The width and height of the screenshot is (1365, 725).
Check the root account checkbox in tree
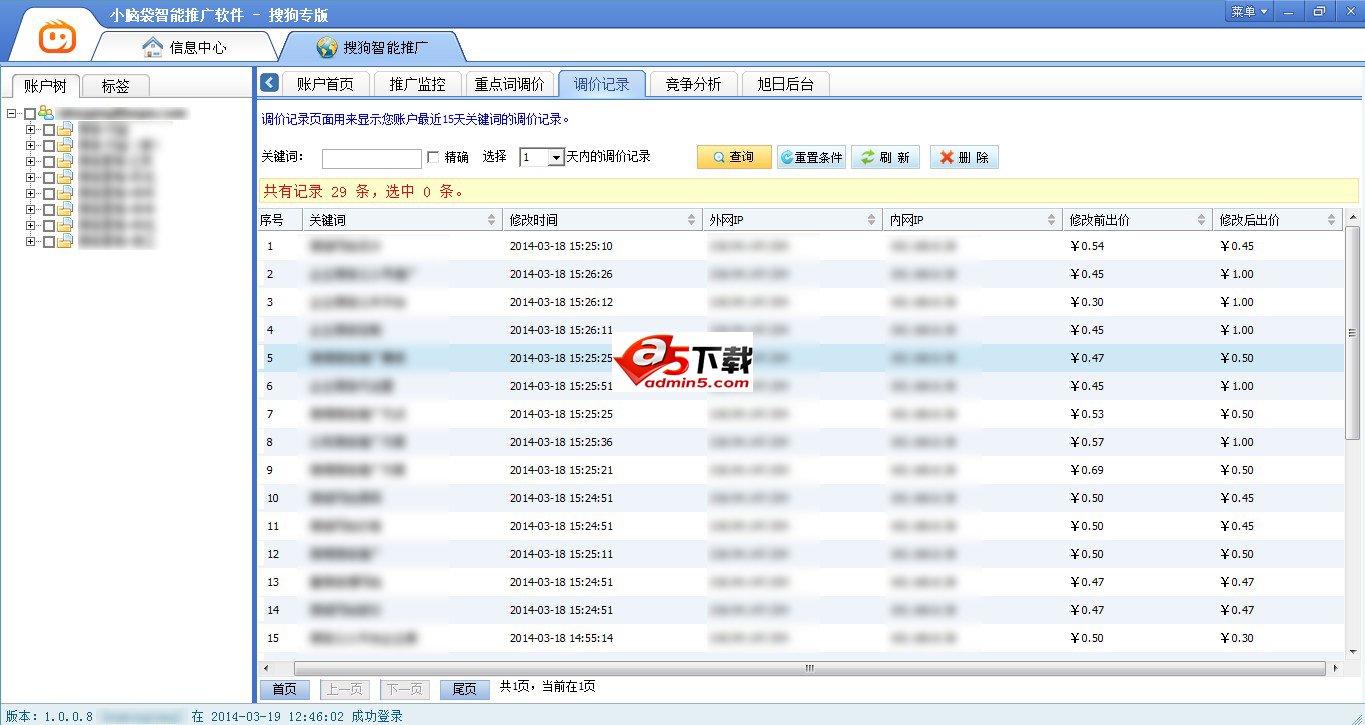(29, 113)
